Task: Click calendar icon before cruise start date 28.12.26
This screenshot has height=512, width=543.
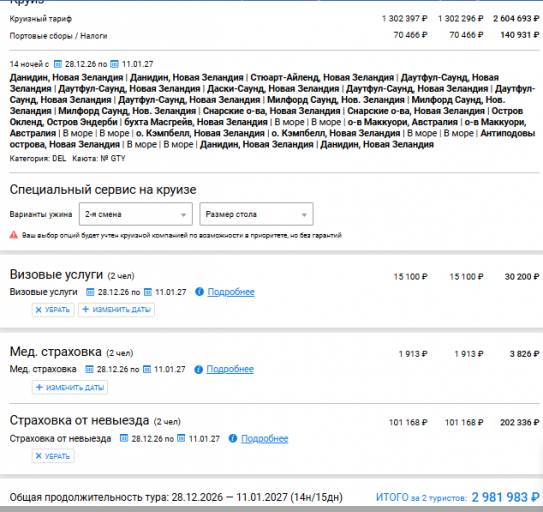Action: [x=58, y=64]
